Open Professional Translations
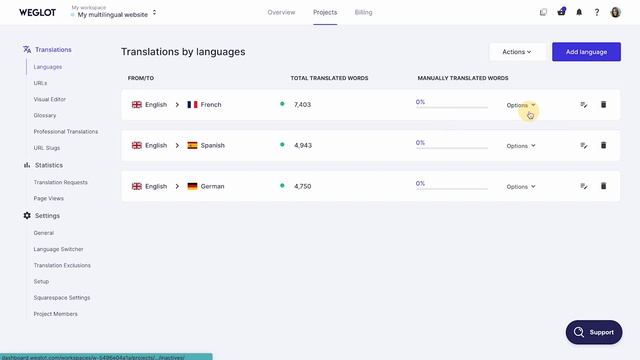 66,131
